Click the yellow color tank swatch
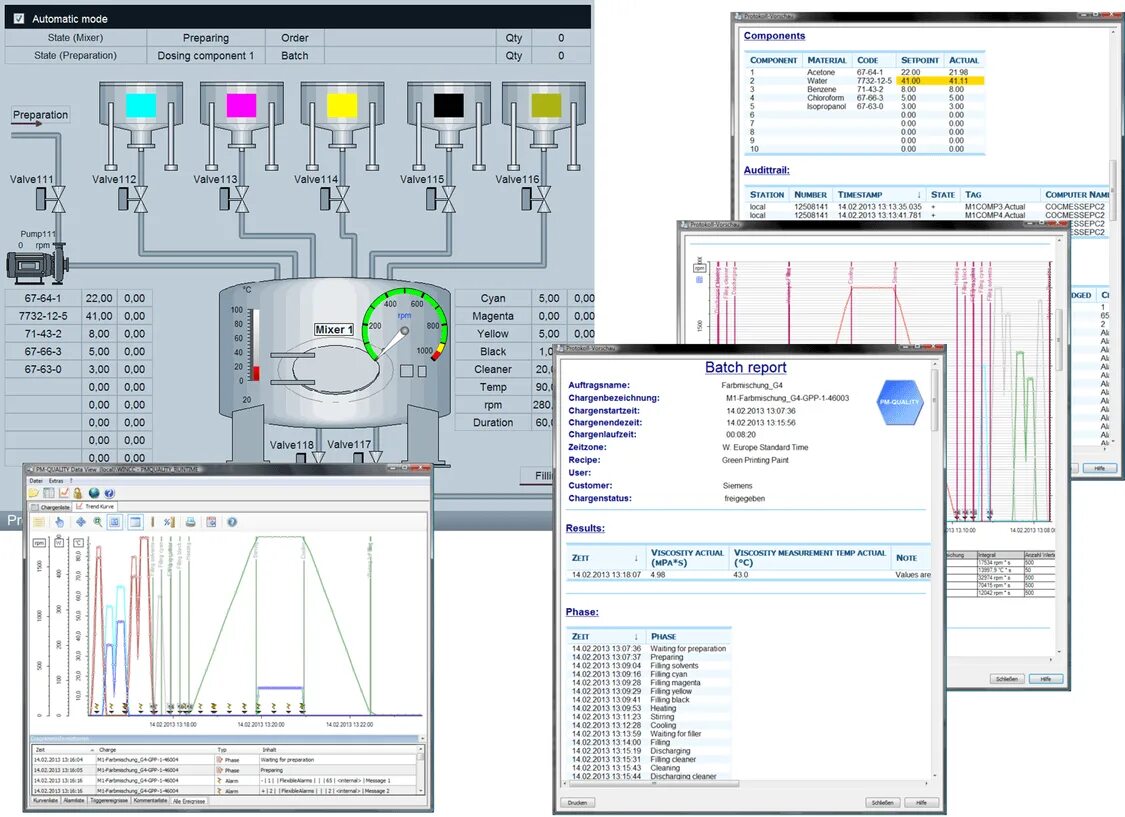1125x817 pixels. 342,105
